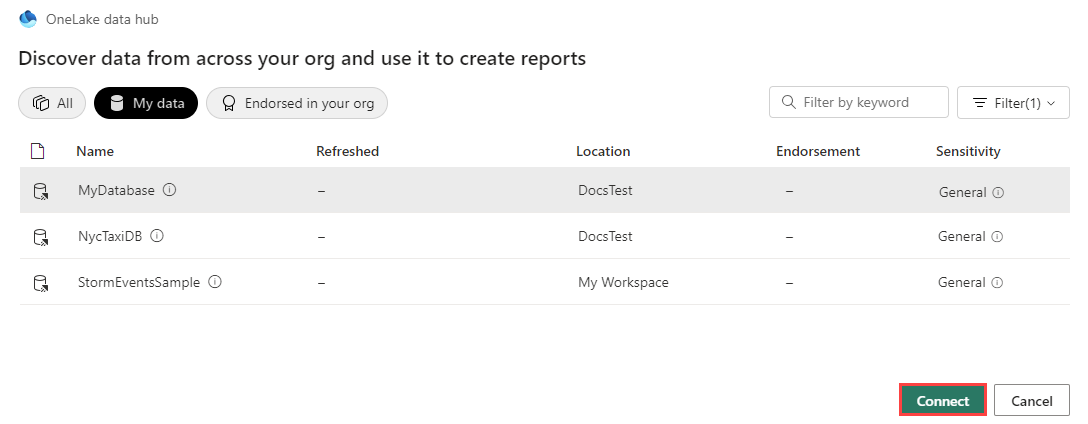This screenshot has width=1088, height=424.
Task: Click the sensitivity info icon in StormEventsSample row
Action: click(998, 283)
